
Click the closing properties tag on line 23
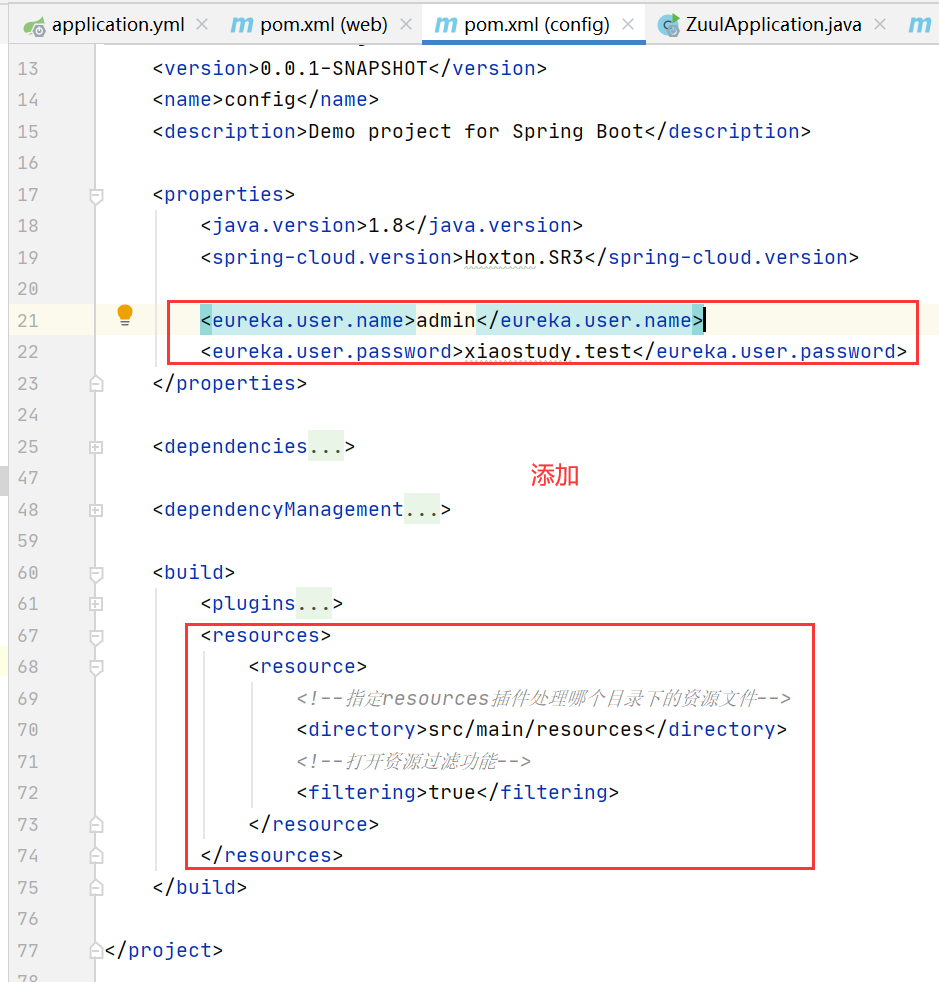coord(230,383)
